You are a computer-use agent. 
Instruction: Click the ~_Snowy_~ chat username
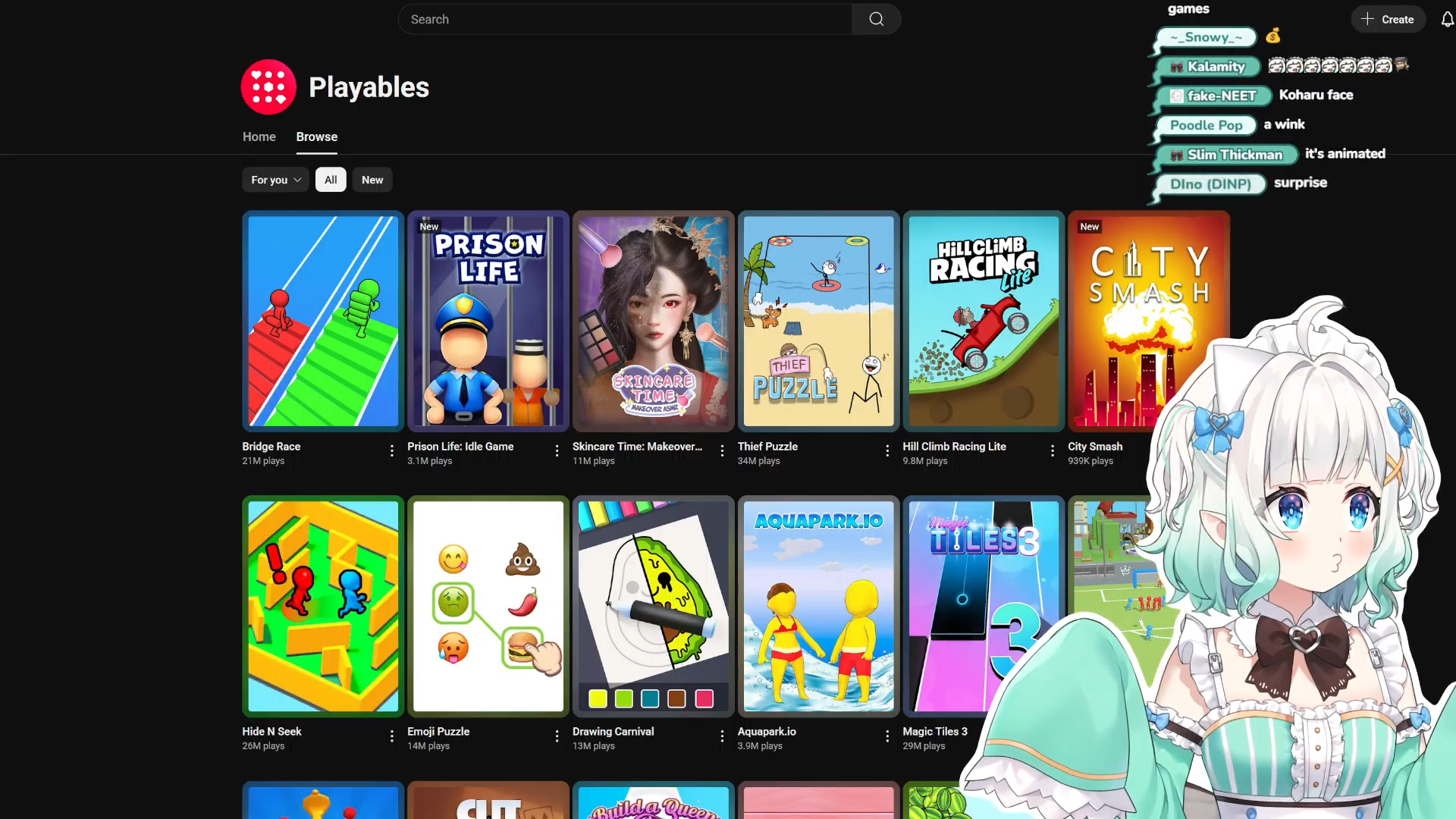[x=1206, y=37]
